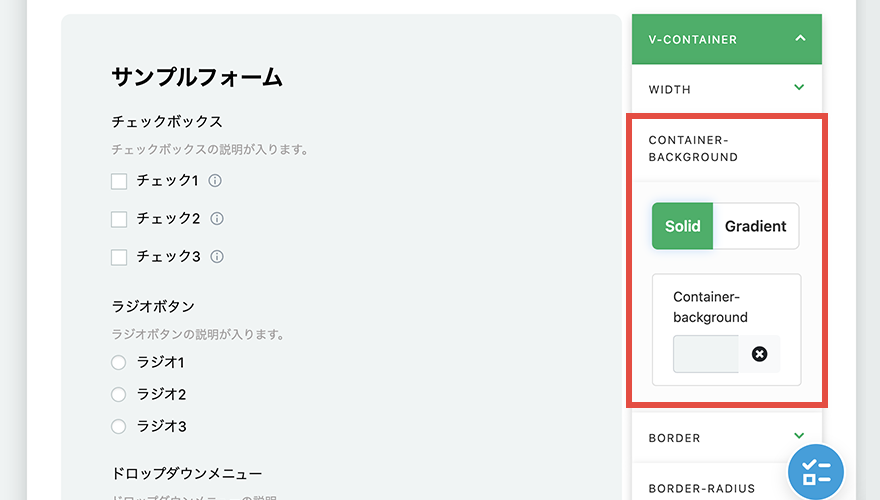Click the info icon next to チェック2
The width and height of the screenshot is (880, 500).
tap(217, 218)
